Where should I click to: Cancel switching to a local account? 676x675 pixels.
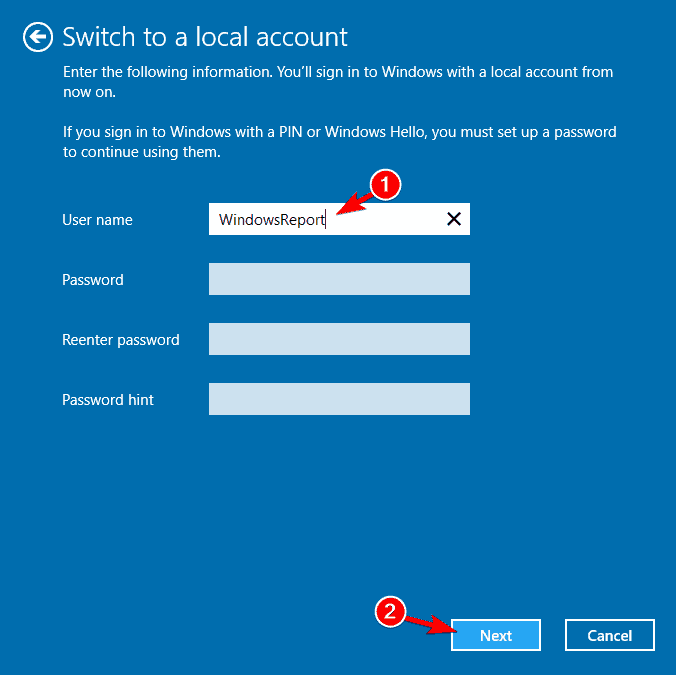[x=610, y=635]
